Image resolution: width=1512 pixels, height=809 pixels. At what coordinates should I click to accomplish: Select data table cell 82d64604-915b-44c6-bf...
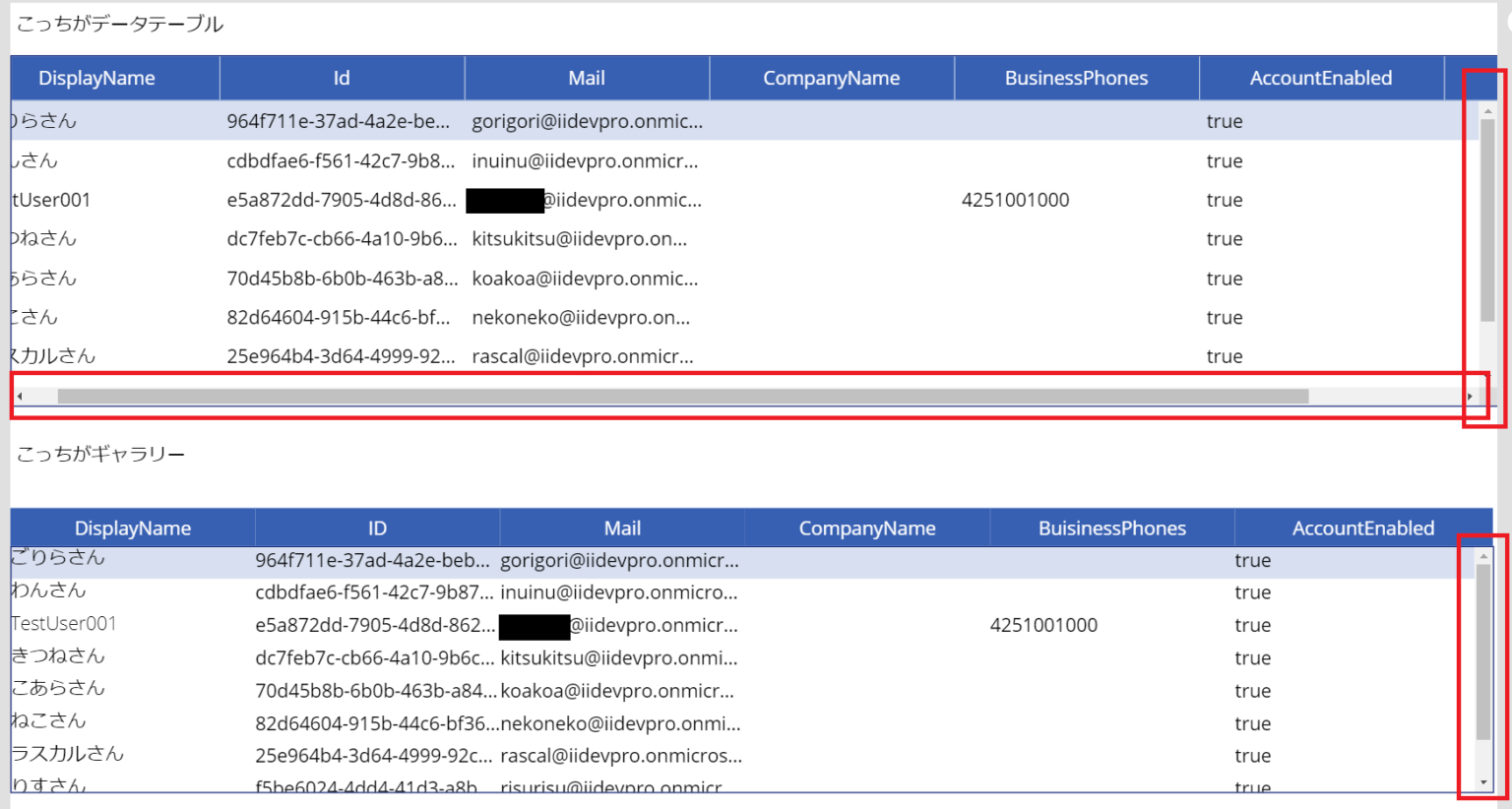click(x=339, y=317)
